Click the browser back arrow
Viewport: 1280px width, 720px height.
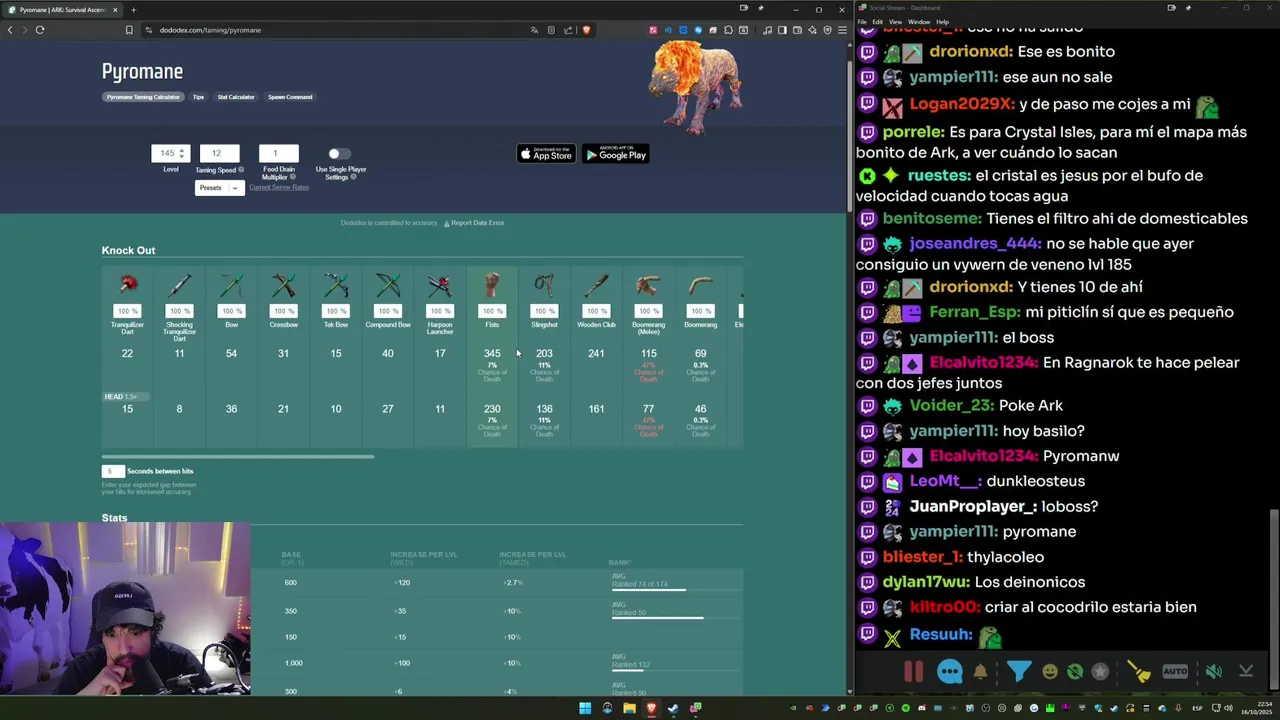[x=10, y=30]
